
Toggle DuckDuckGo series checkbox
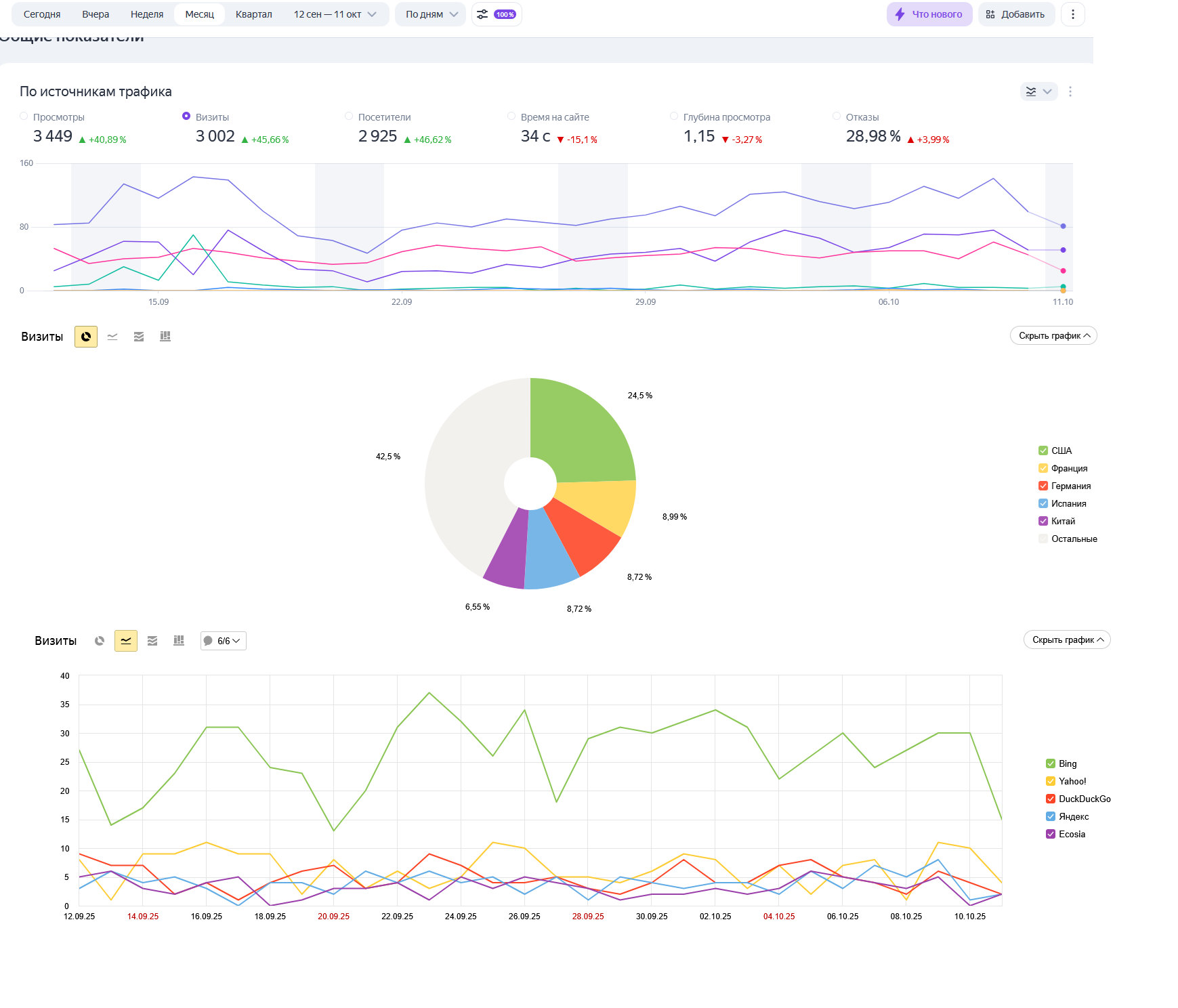tap(1051, 799)
